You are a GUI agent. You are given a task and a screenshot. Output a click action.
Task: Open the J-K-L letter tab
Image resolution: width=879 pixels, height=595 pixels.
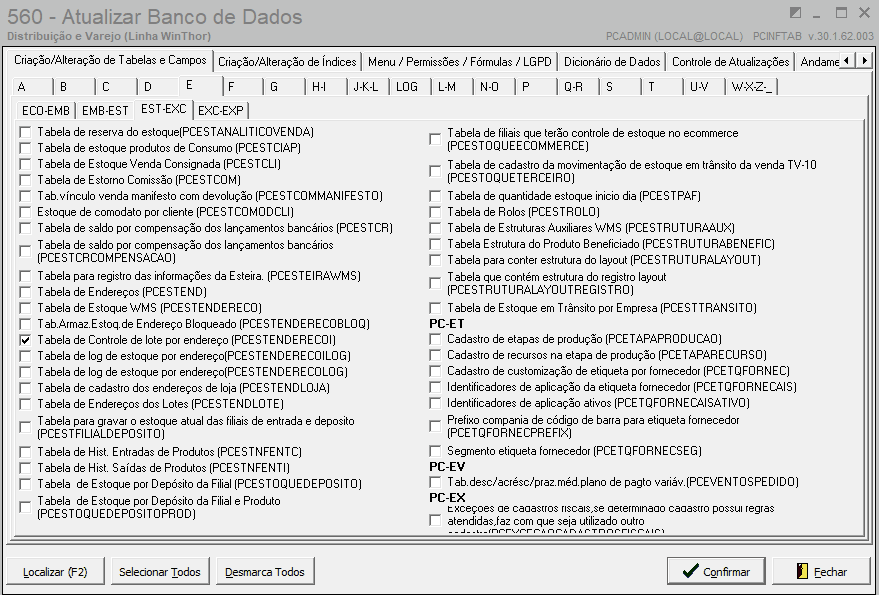click(x=368, y=87)
